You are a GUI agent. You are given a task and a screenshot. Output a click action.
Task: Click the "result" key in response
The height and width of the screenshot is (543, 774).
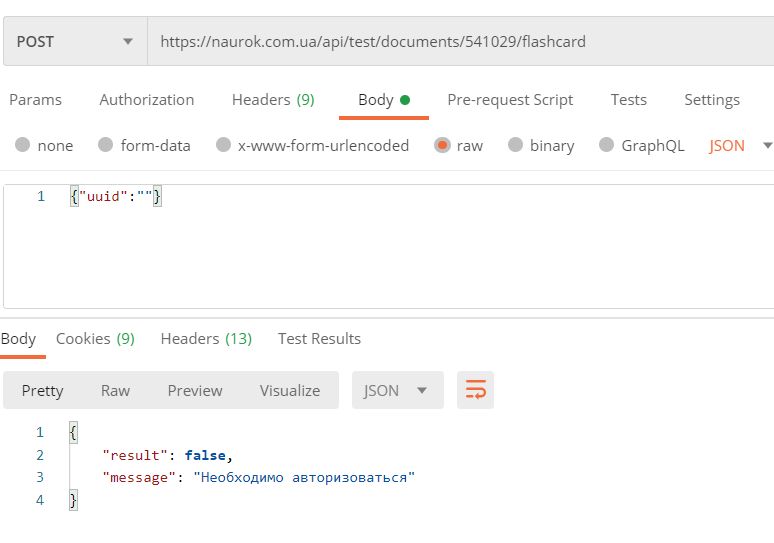click(x=135, y=455)
